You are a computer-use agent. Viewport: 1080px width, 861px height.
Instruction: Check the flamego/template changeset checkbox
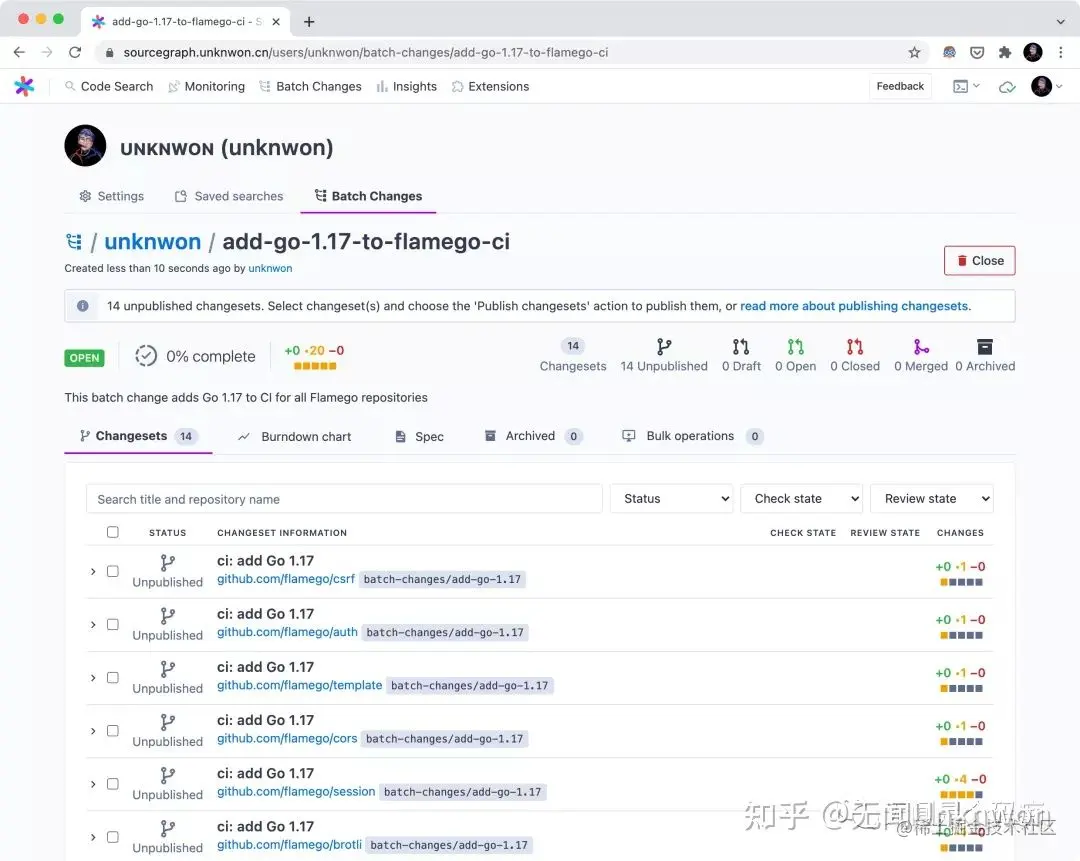coord(113,678)
